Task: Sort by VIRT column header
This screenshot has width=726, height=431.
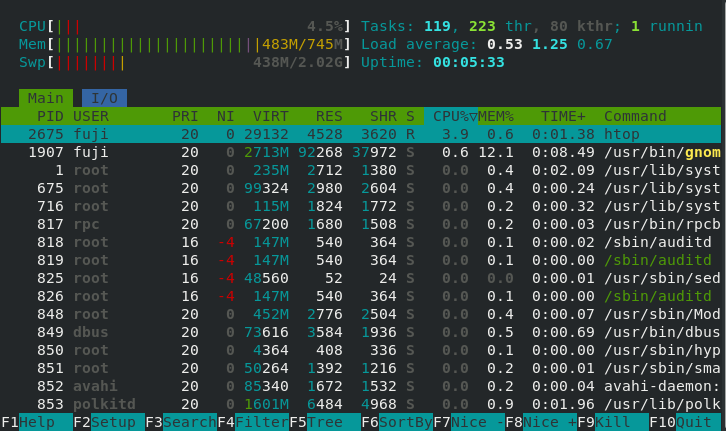Action: click(270, 116)
